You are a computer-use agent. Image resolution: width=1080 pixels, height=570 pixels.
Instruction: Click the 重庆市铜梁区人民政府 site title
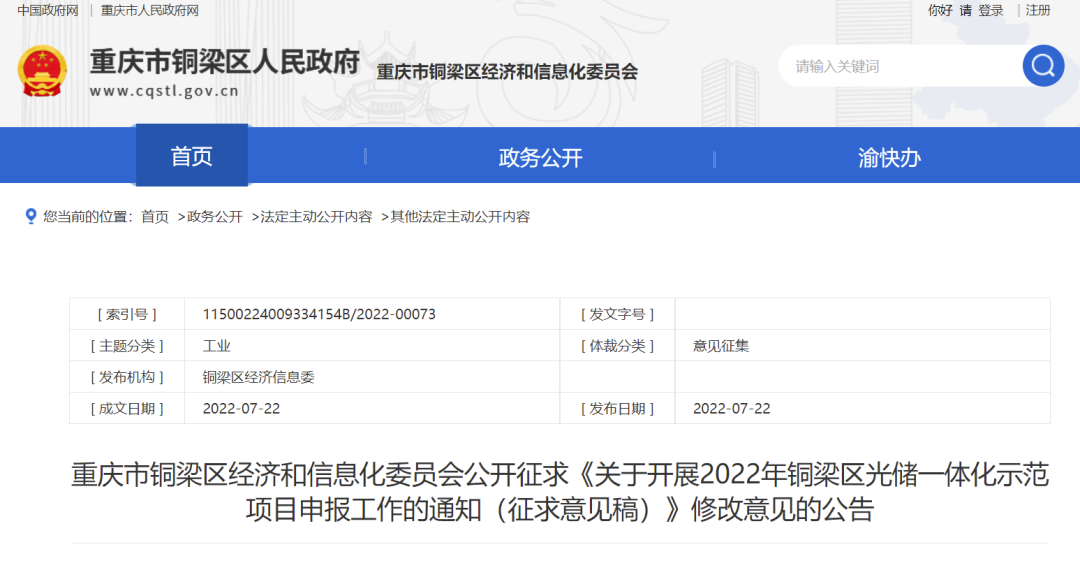[x=224, y=62]
